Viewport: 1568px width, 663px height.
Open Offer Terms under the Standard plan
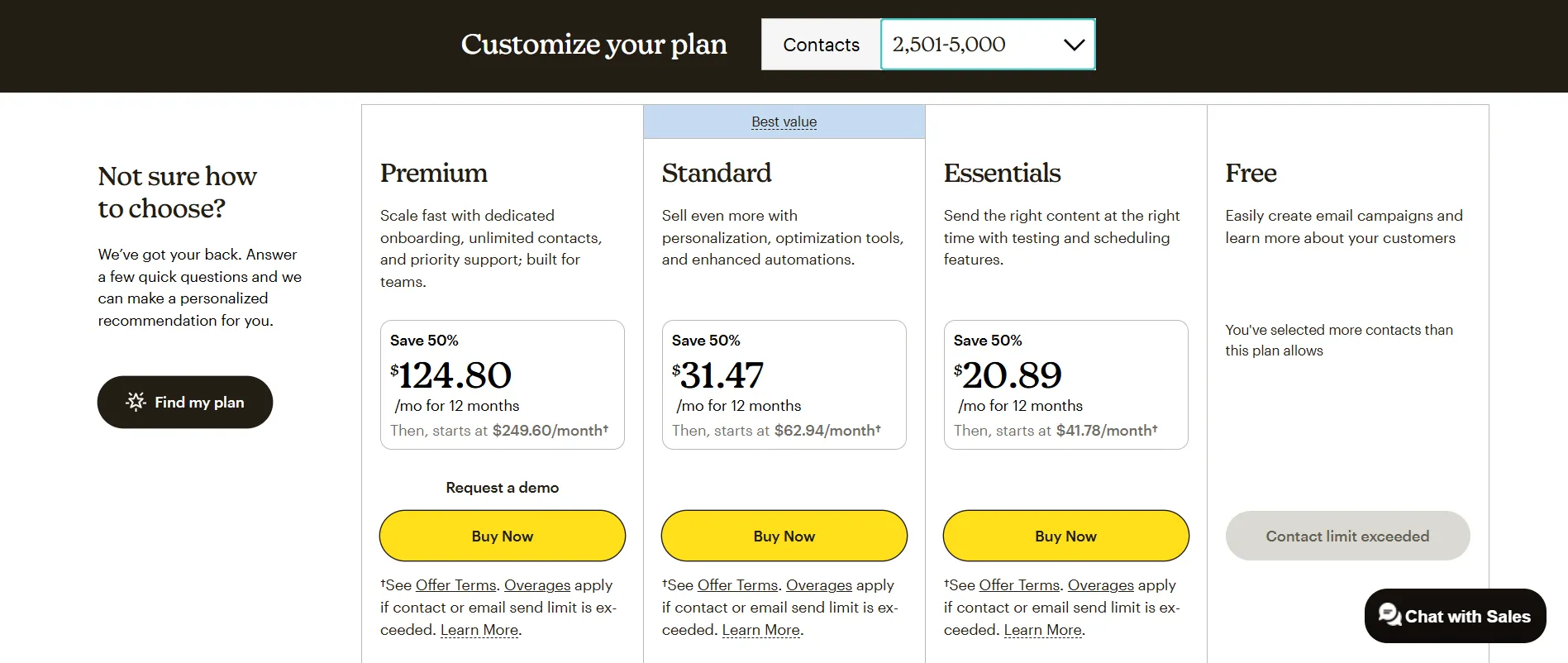click(737, 585)
